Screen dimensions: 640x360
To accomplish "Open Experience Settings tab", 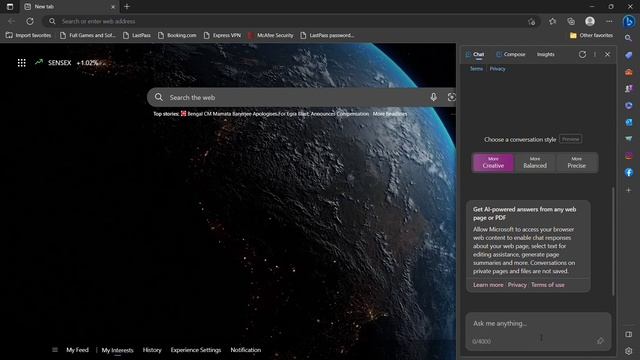I will coord(196,350).
